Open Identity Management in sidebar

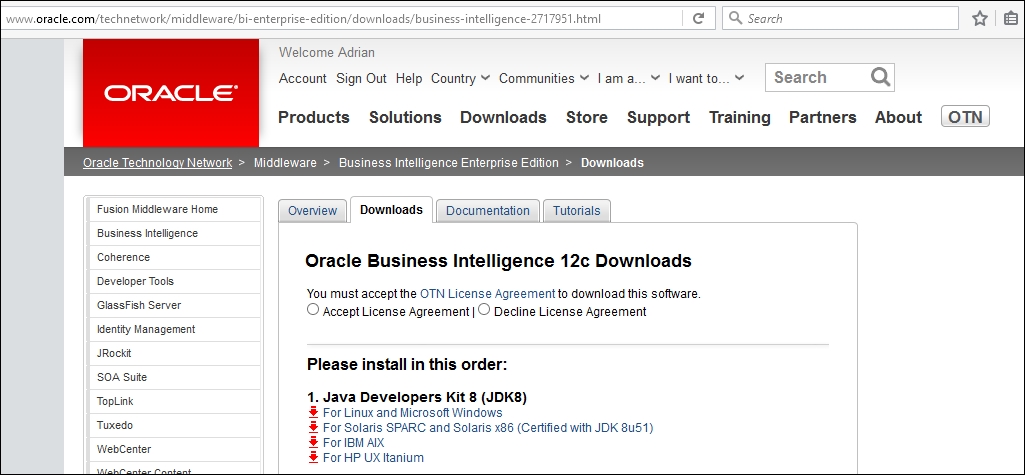point(175,329)
